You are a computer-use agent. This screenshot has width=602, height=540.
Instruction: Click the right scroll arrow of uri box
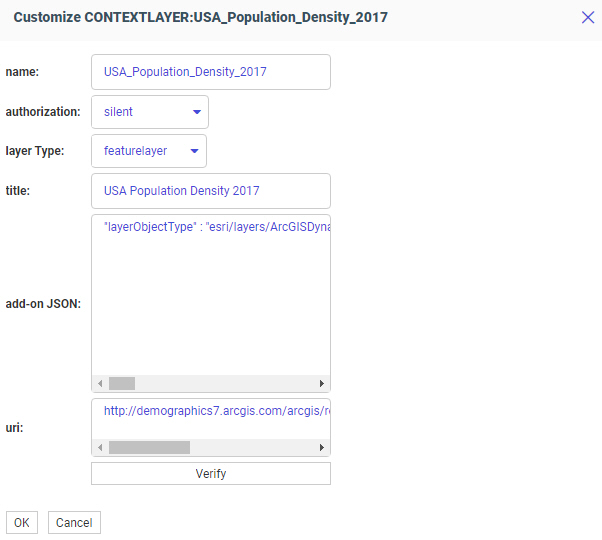322,448
